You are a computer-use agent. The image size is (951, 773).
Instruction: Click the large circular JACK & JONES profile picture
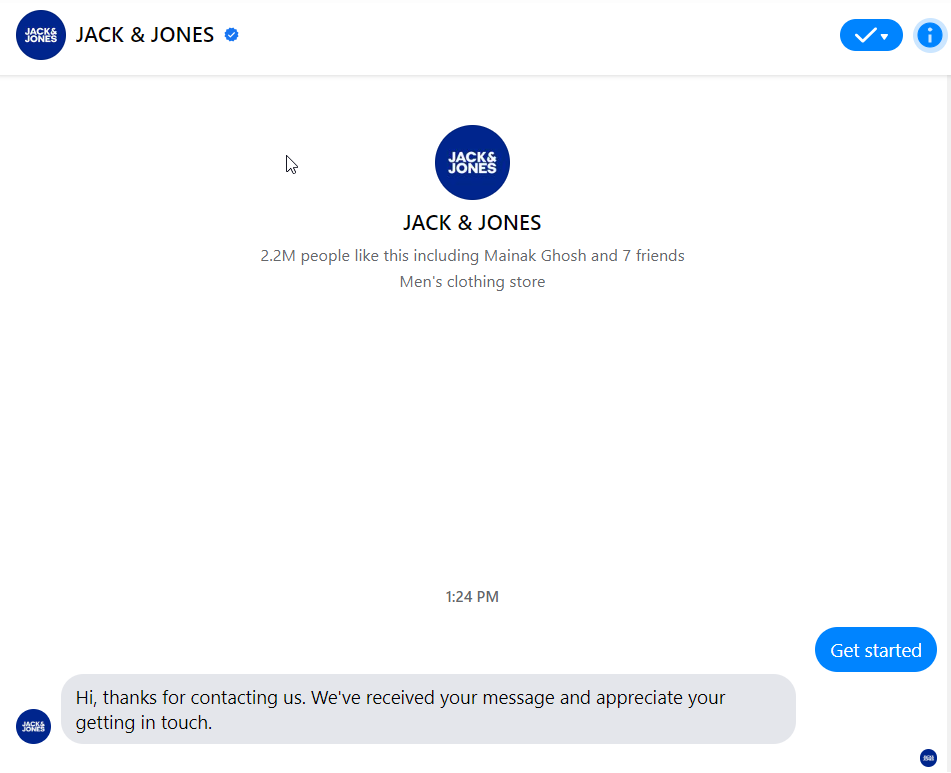pyautogui.click(x=472, y=162)
